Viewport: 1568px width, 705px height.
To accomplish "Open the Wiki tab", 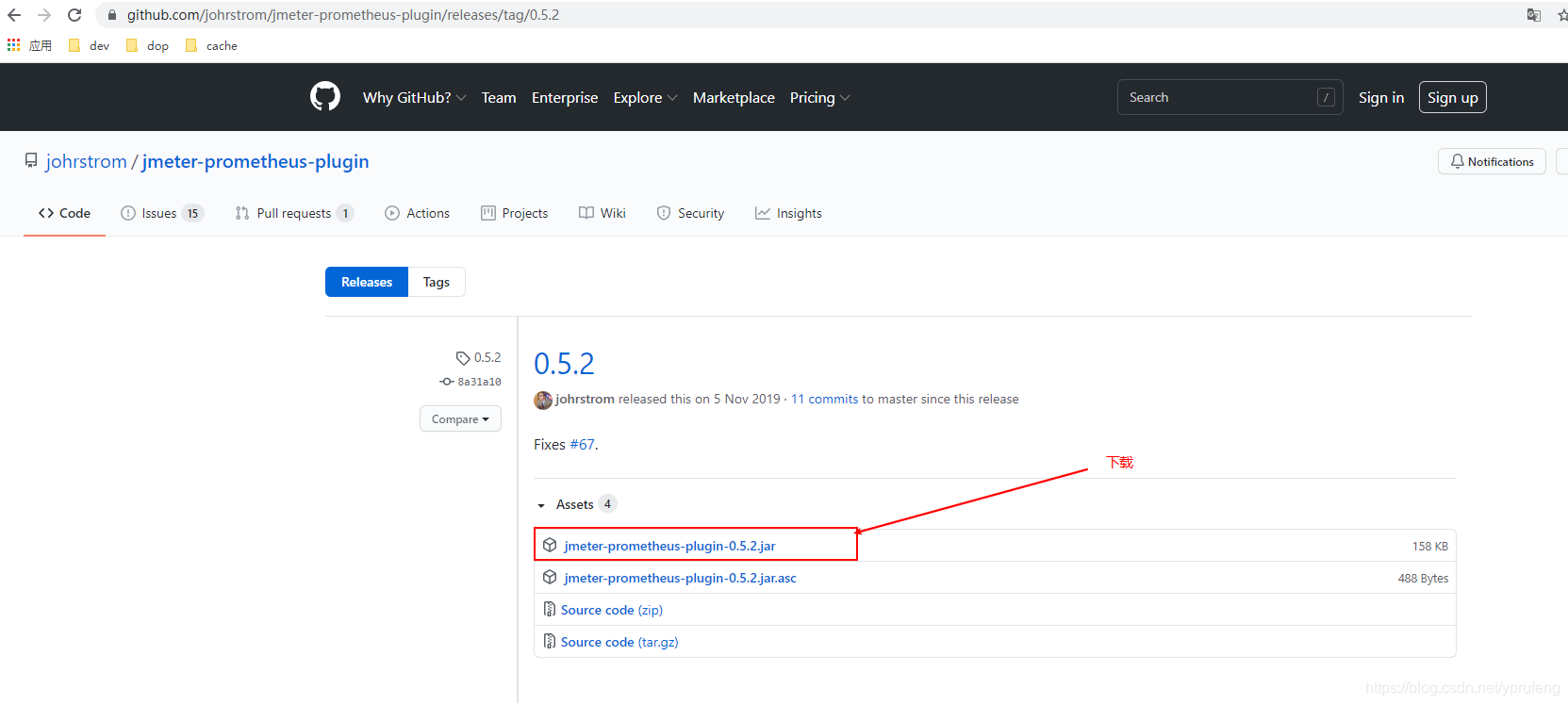I will click(602, 213).
